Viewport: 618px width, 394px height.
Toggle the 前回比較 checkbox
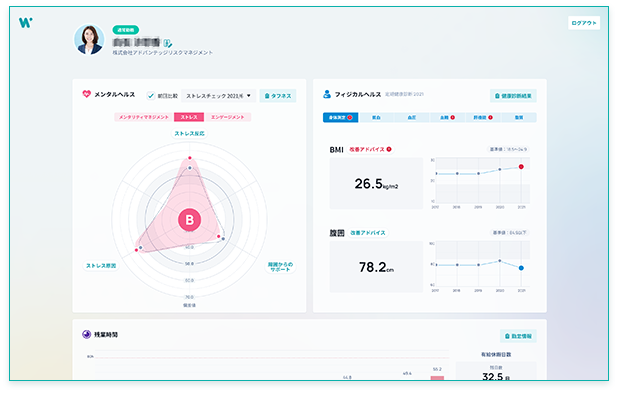(151, 96)
